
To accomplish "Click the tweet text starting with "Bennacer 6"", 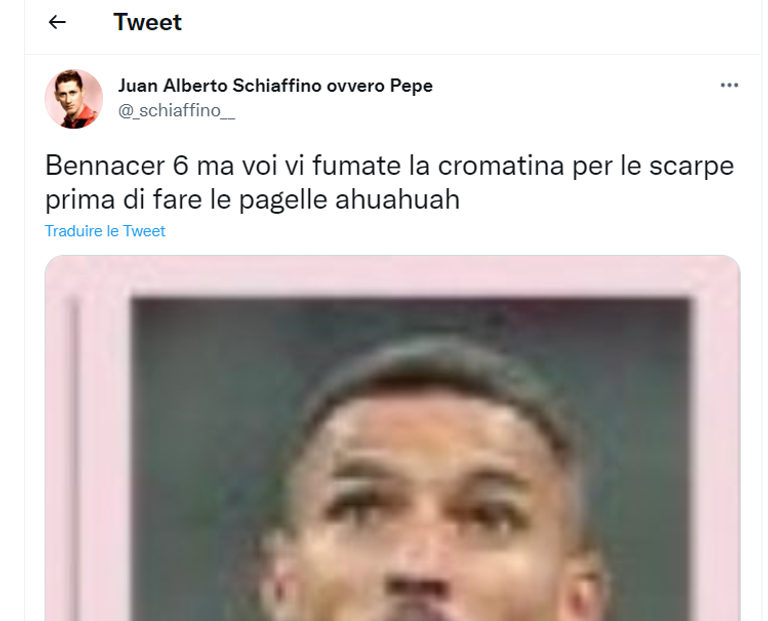I will coord(389,182).
